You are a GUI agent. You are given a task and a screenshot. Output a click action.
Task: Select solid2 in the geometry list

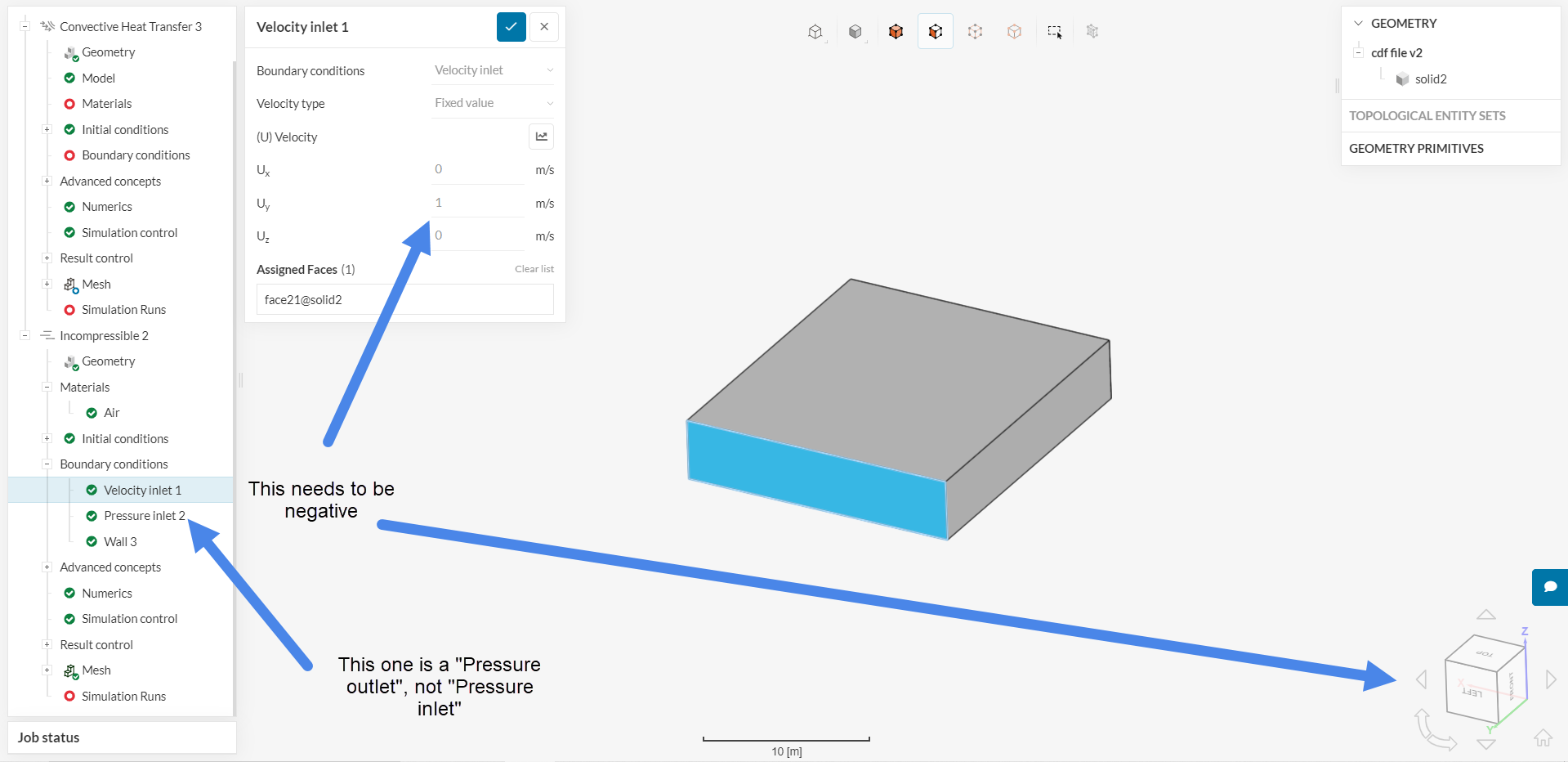click(1431, 79)
